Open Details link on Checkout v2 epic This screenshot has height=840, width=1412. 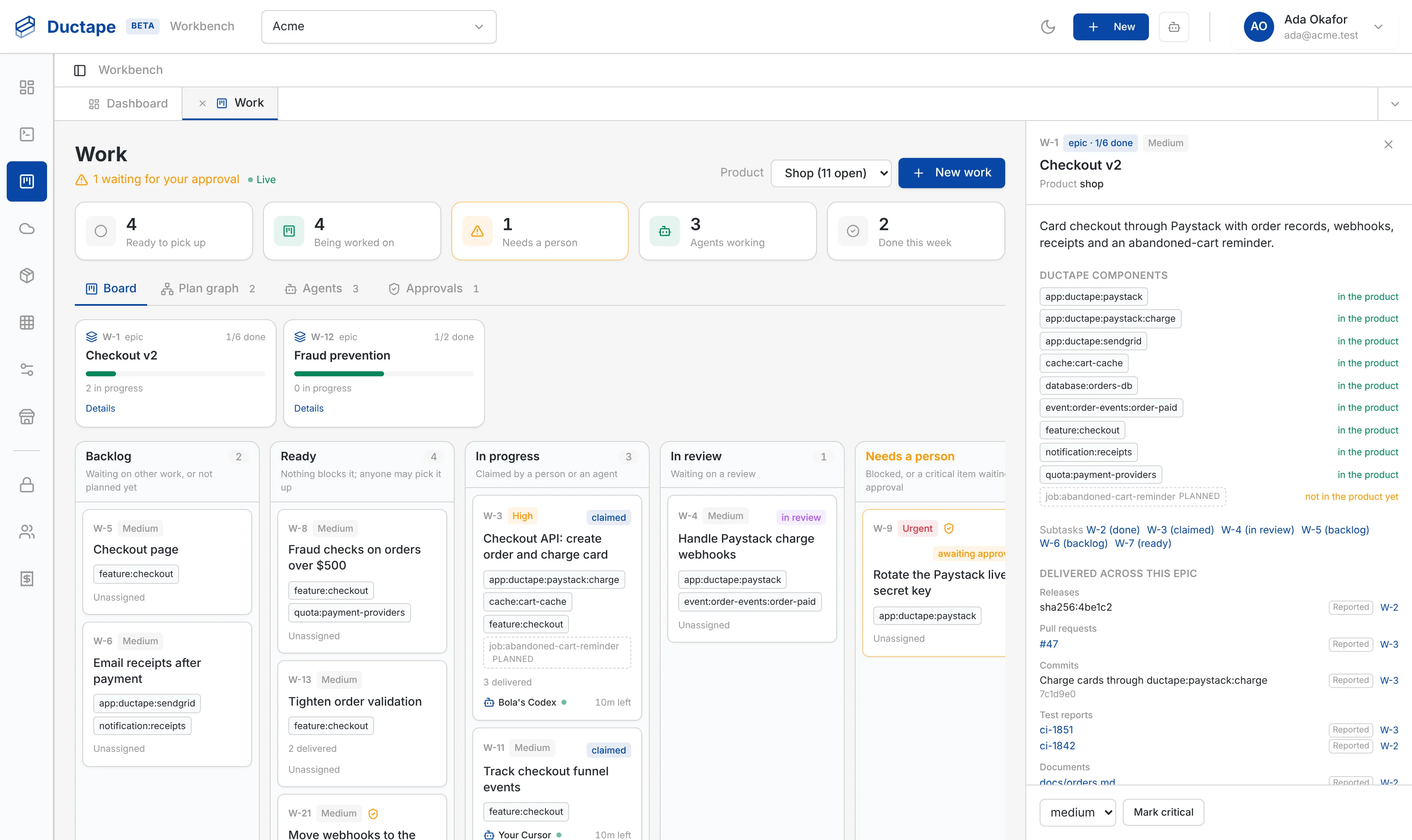coord(100,409)
